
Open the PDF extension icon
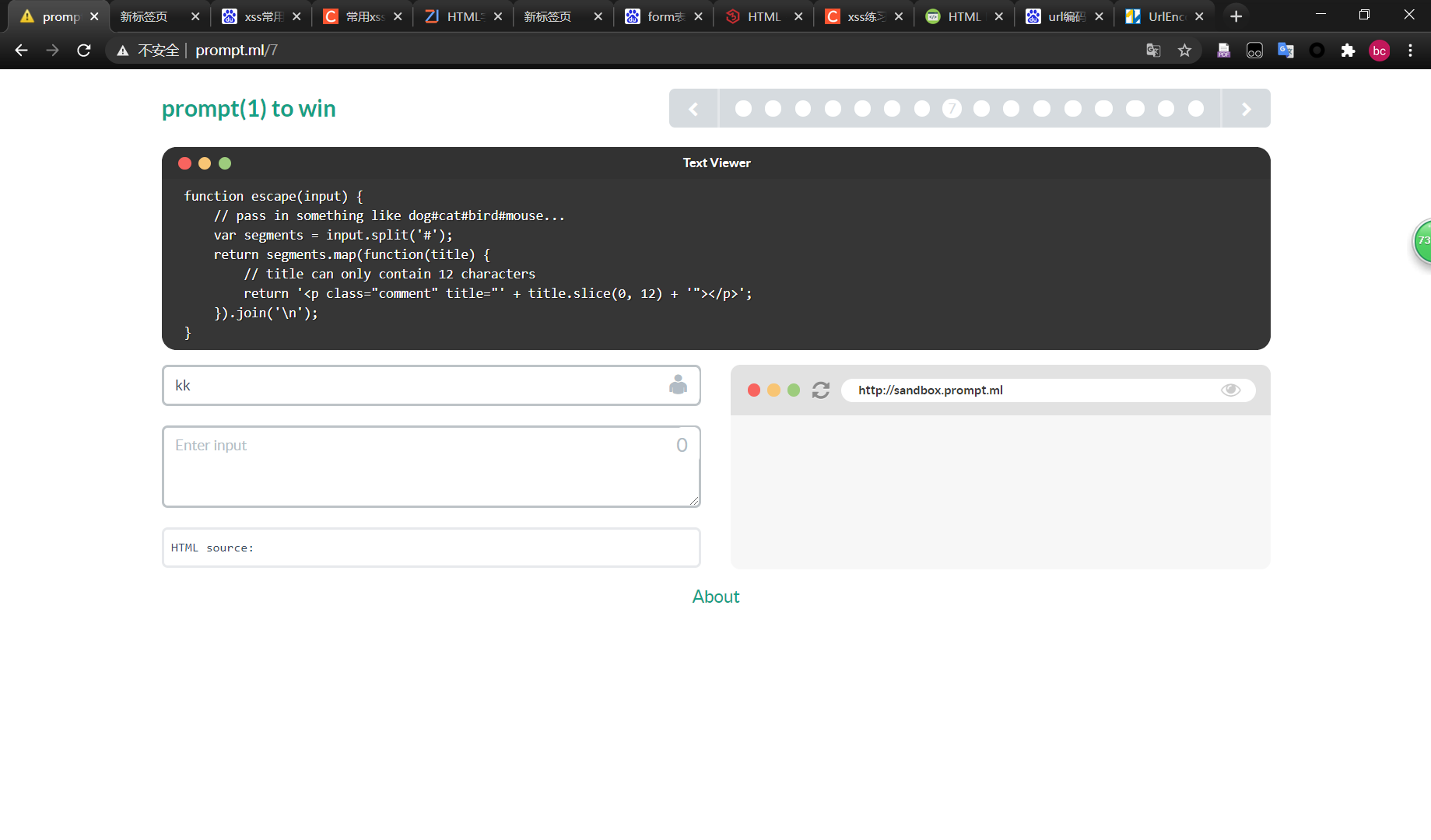pyautogui.click(x=1223, y=51)
